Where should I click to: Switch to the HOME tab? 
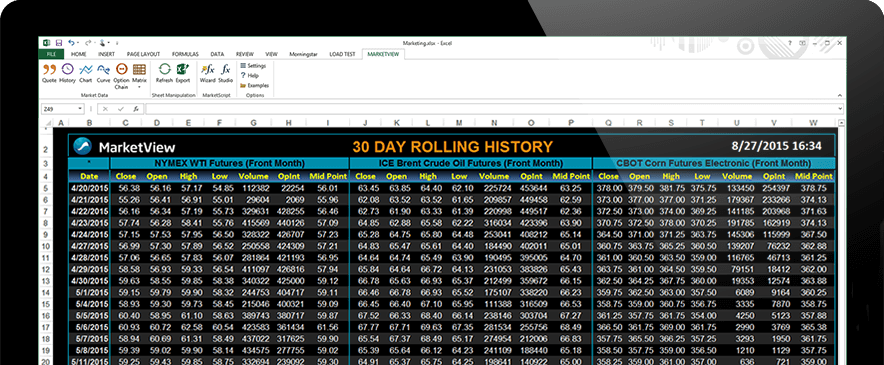pos(79,54)
